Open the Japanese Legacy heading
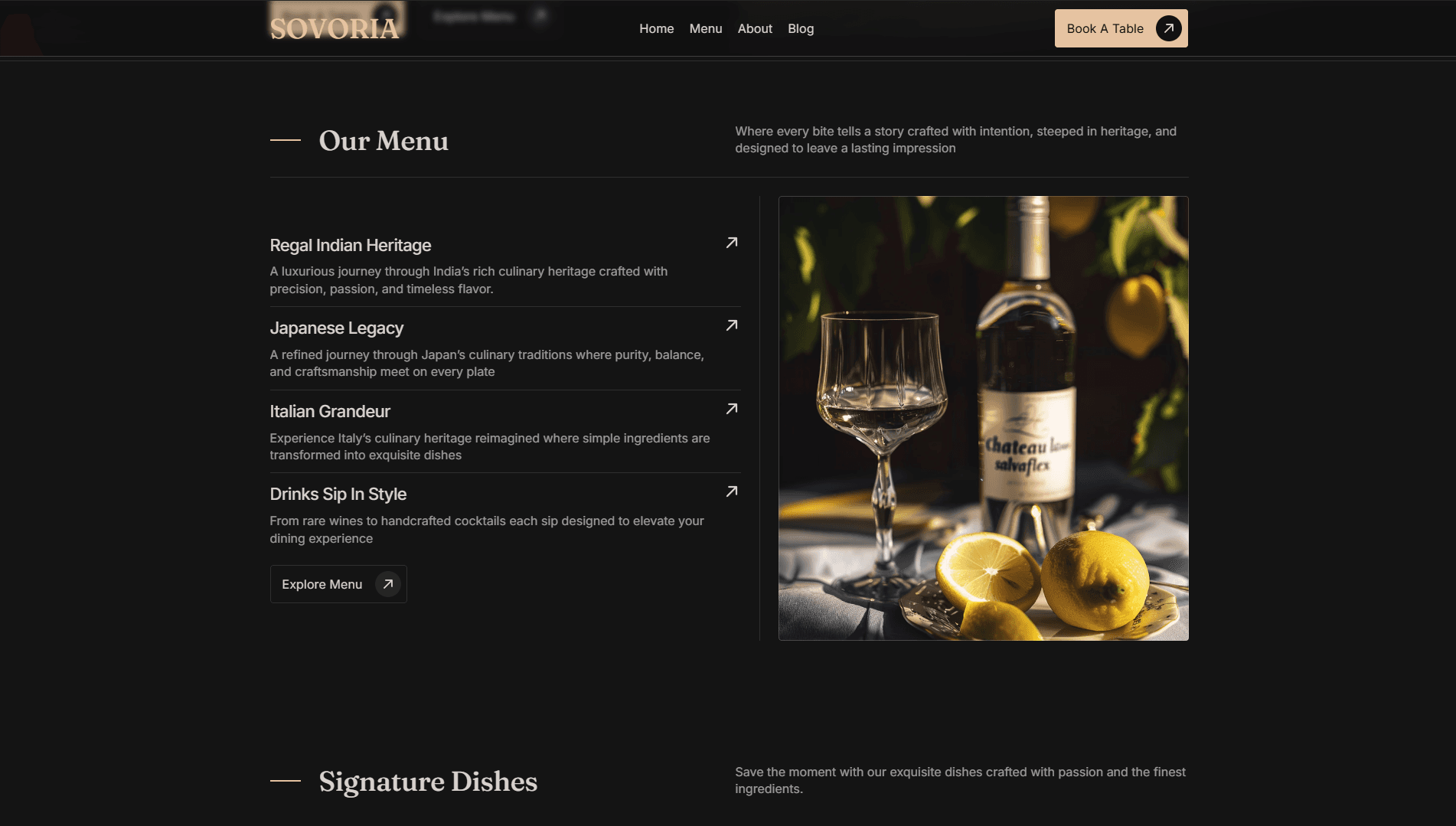The height and width of the screenshot is (826, 1456). pos(337,328)
